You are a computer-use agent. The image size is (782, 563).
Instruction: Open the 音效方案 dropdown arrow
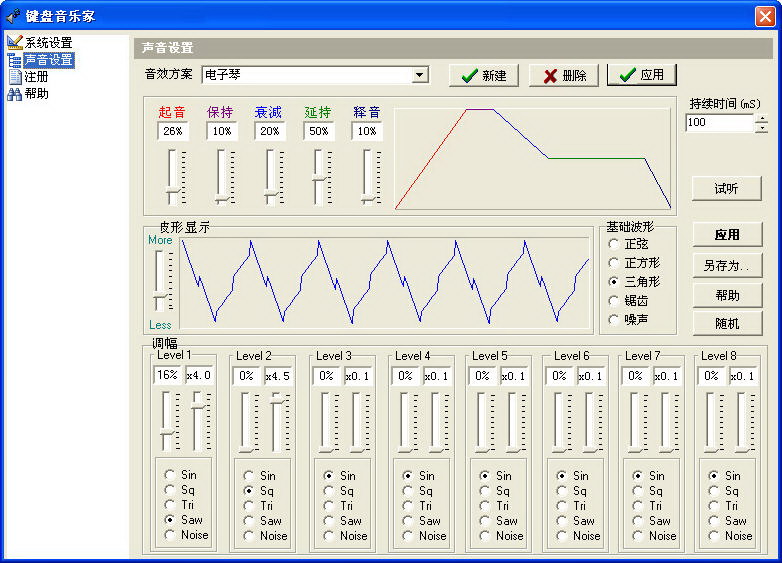click(420, 75)
